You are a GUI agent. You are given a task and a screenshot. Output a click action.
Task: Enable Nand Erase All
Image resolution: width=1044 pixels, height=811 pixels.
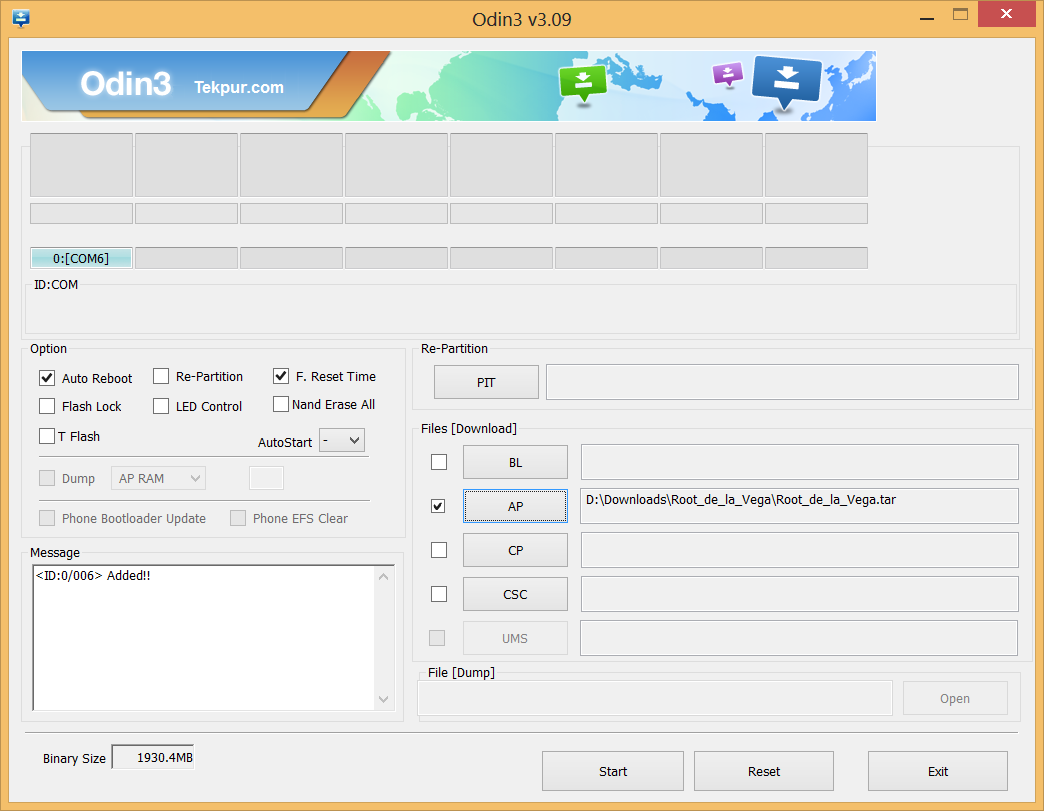pyautogui.click(x=281, y=404)
